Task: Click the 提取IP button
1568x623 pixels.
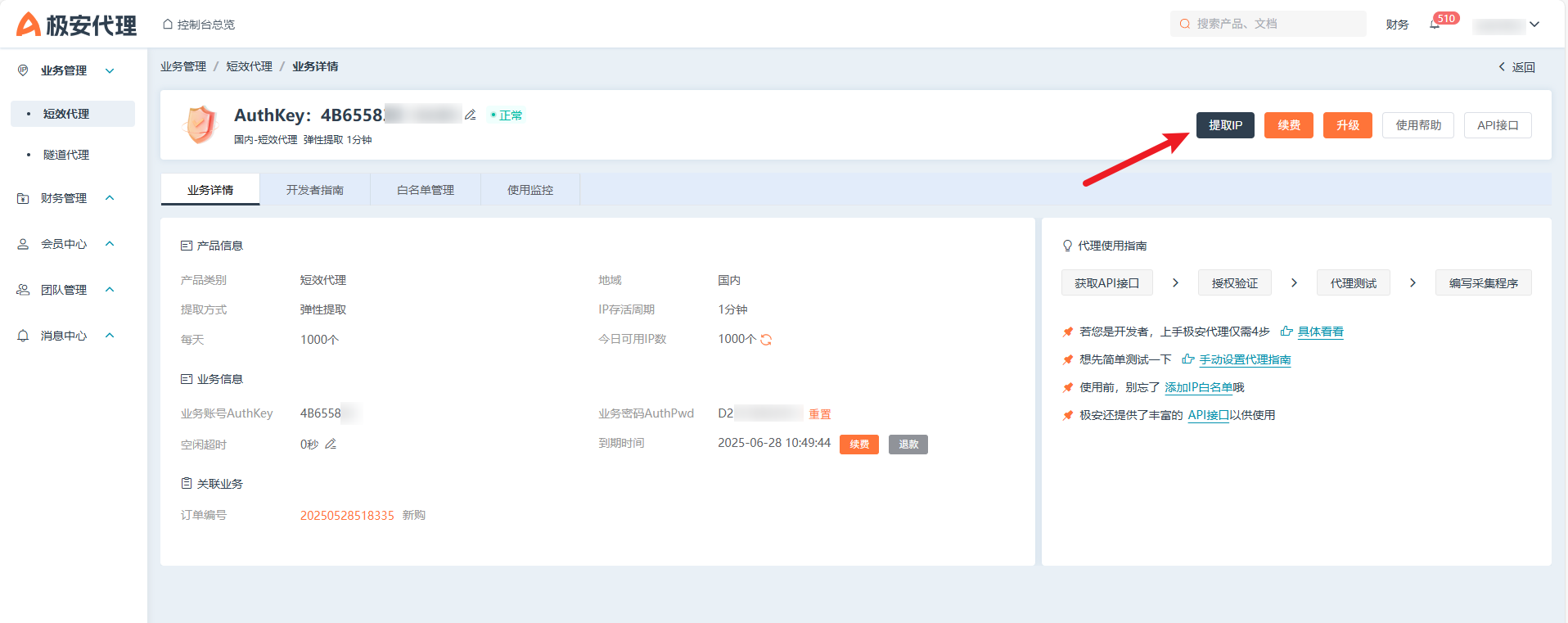Action: click(x=1225, y=125)
